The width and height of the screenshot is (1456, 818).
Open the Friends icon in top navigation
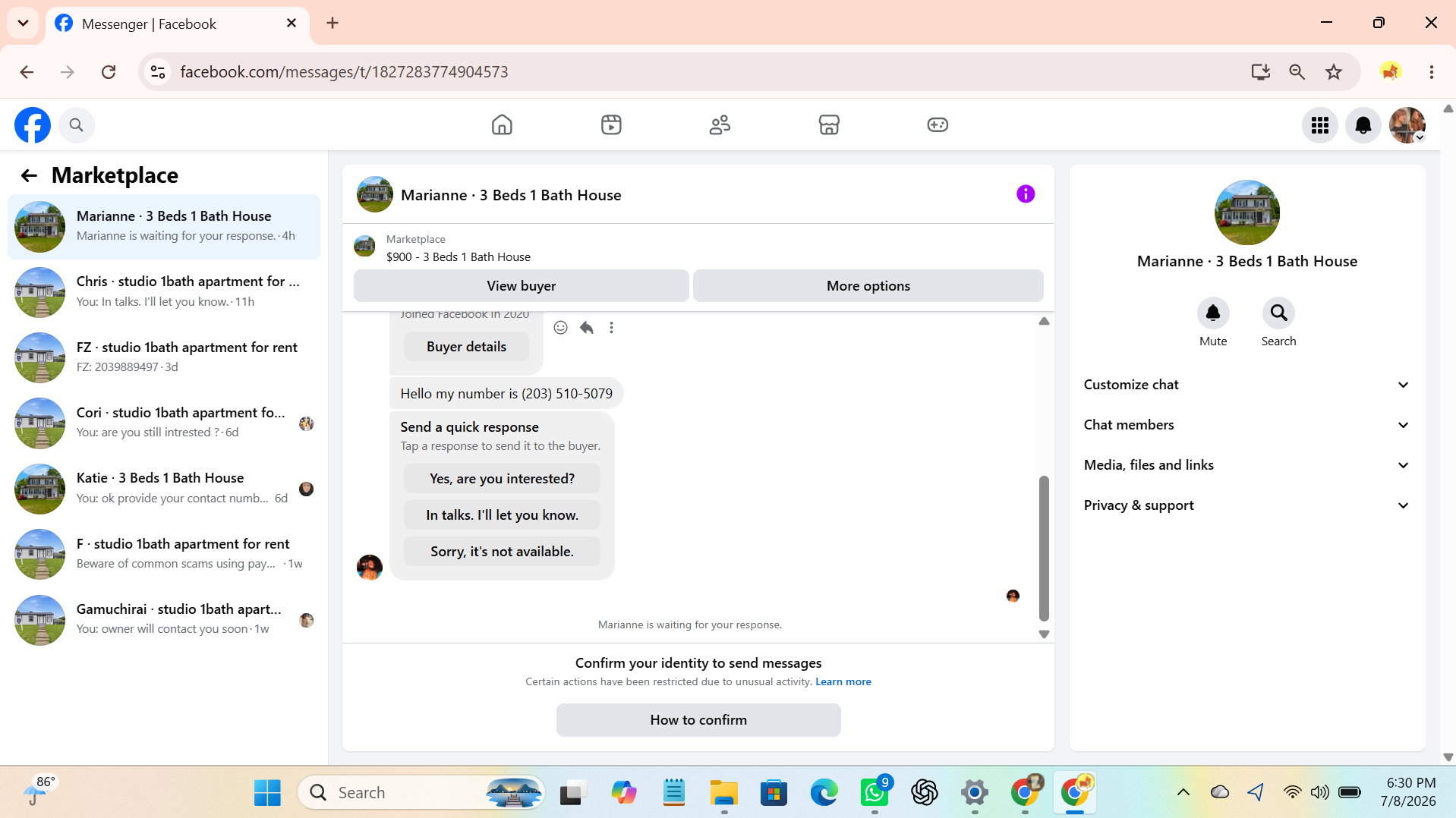click(720, 124)
